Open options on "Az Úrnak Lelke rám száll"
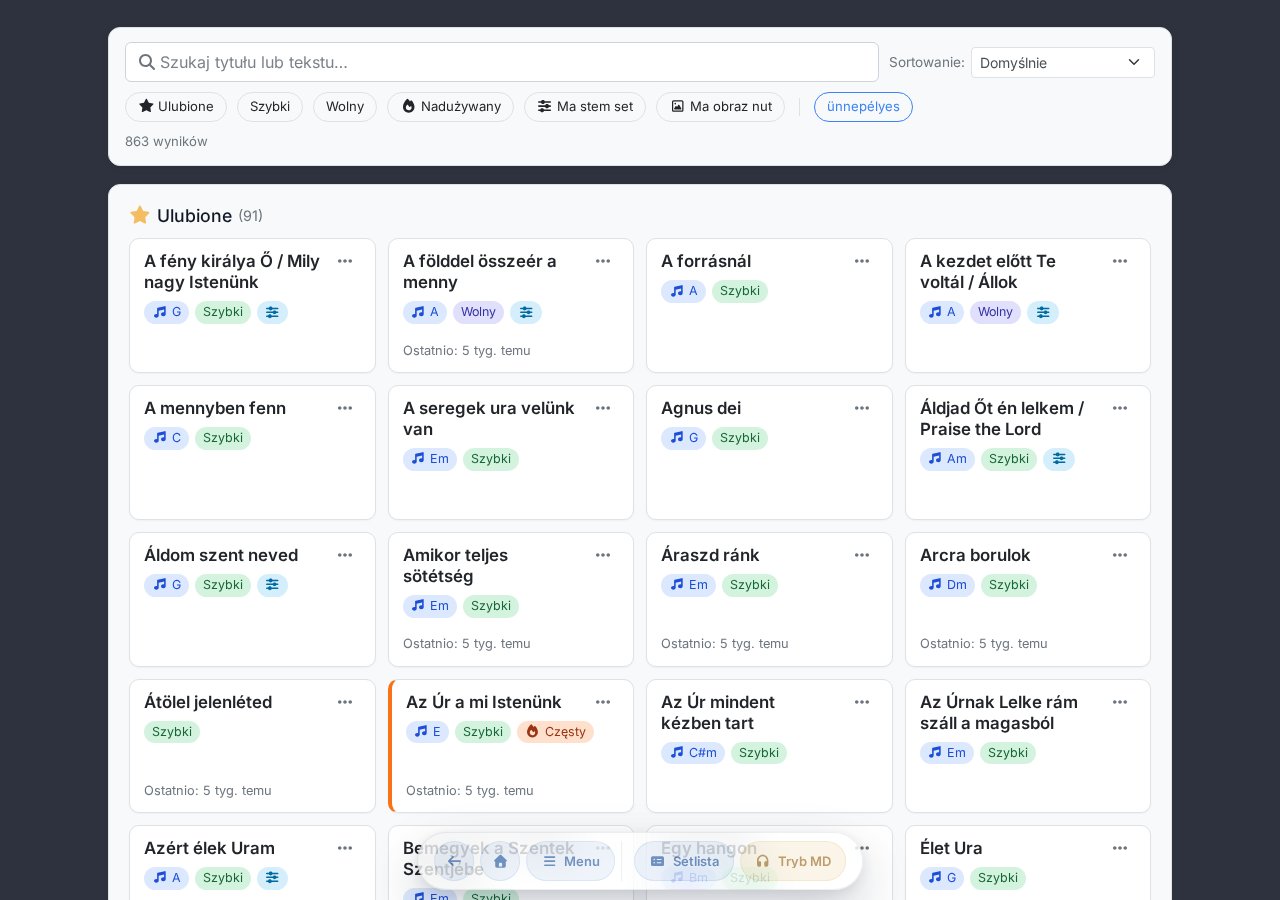This screenshot has width=1280, height=900. [x=1120, y=702]
